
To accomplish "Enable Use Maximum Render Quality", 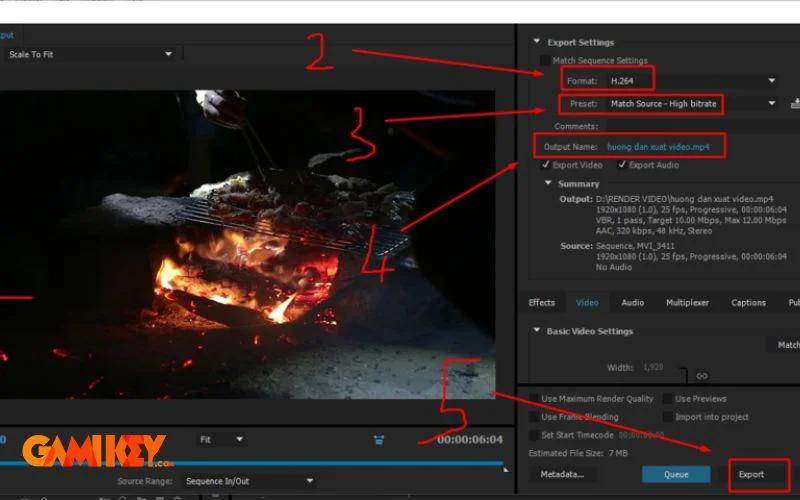I will point(534,398).
